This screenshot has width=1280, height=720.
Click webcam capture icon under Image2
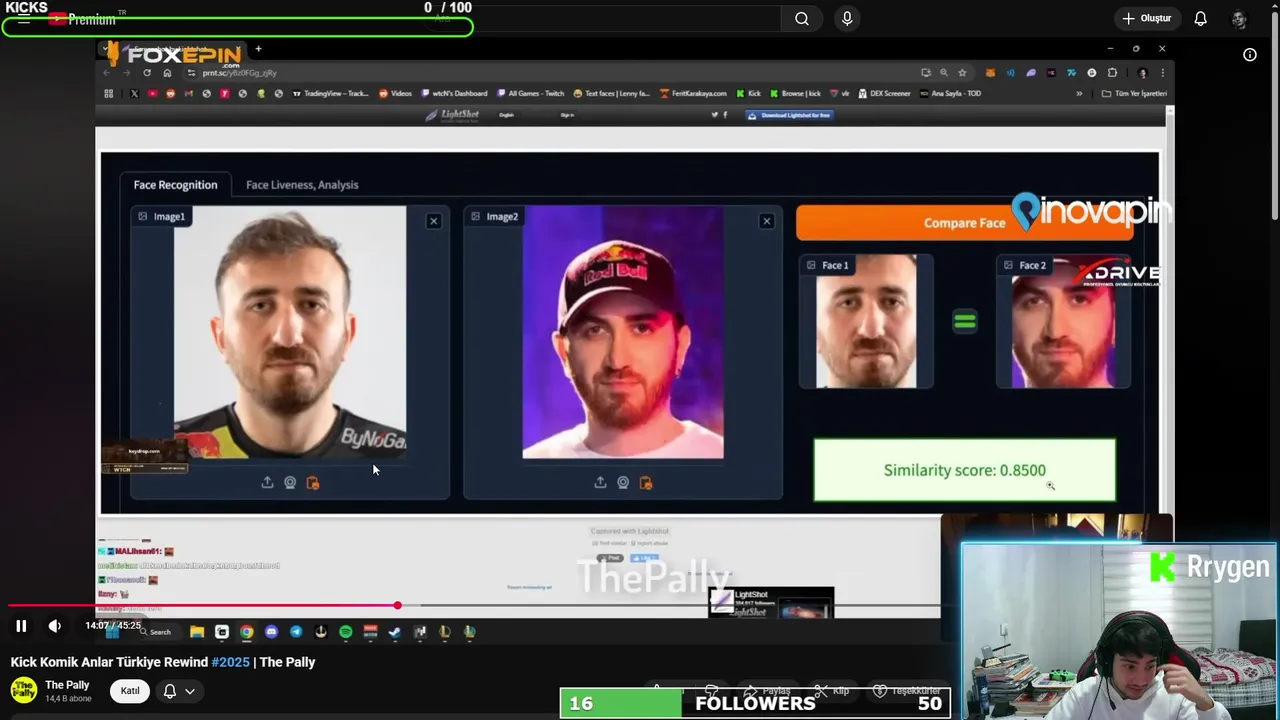tap(623, 483)
